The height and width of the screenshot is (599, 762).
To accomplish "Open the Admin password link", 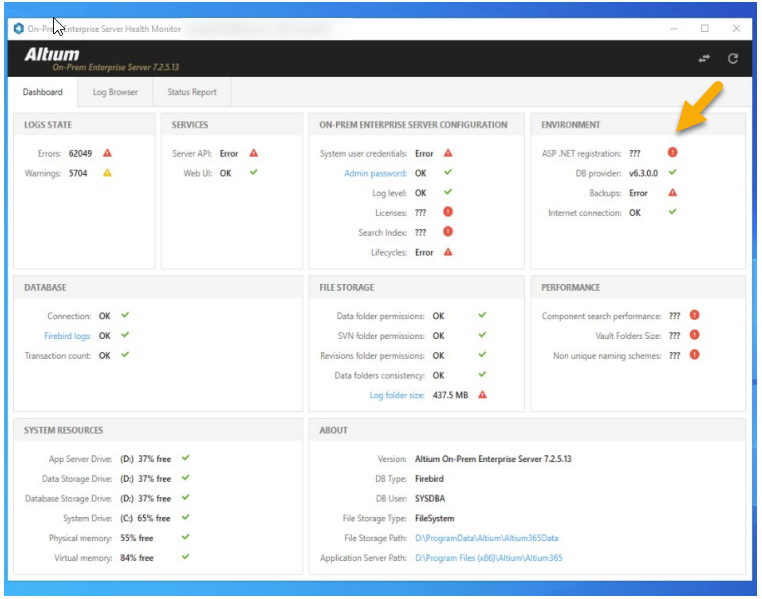I will tap(375, 173).
